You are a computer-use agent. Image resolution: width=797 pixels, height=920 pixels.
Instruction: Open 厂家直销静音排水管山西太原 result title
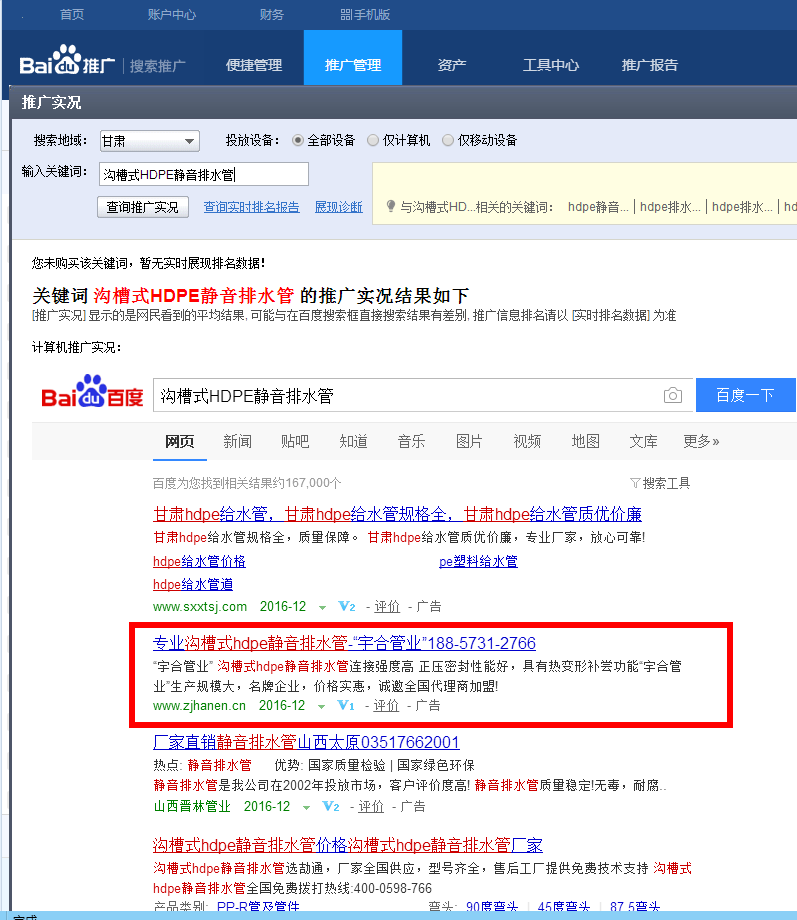pos(306,742)
